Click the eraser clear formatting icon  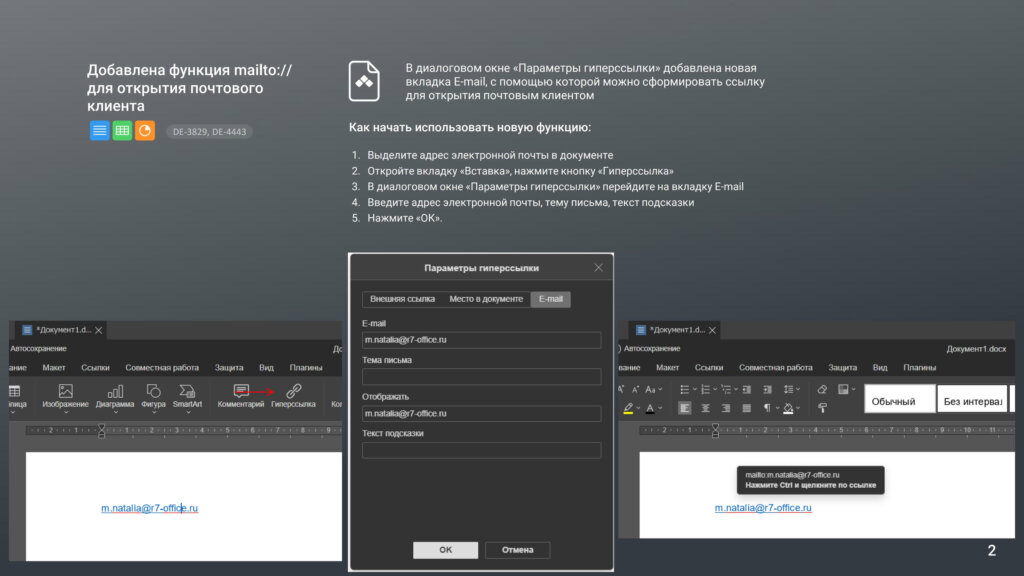(822, 389)
